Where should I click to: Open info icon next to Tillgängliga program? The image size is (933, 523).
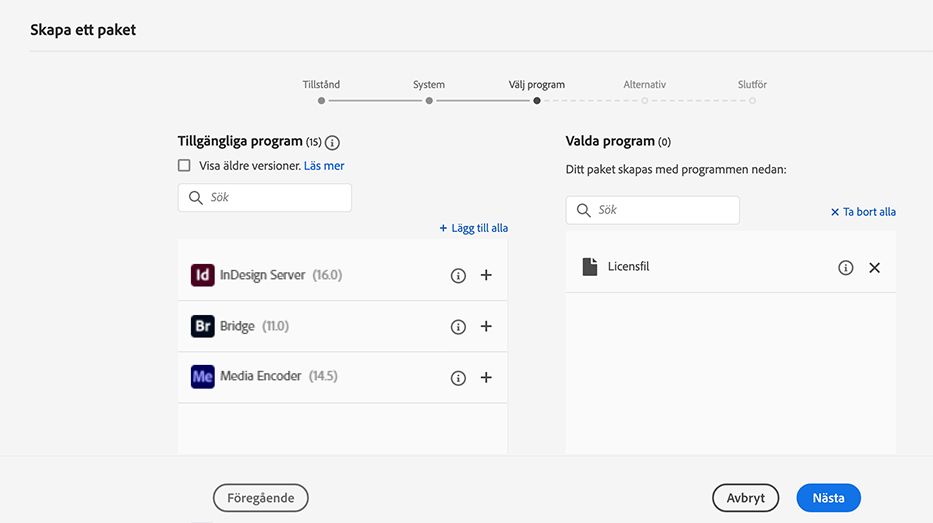click(332, 143)
